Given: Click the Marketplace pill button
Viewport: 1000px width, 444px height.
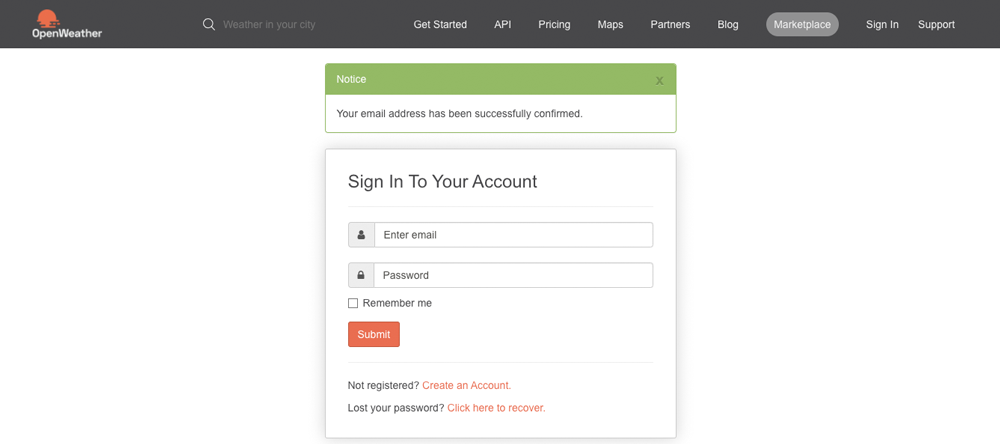Looking at the screenshot, I should 802,24.
